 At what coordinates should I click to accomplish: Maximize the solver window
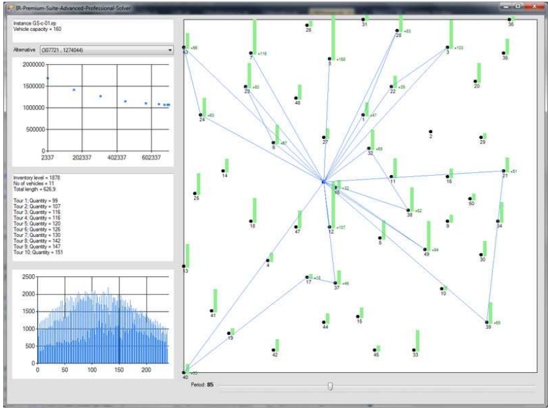coord(518,6)
